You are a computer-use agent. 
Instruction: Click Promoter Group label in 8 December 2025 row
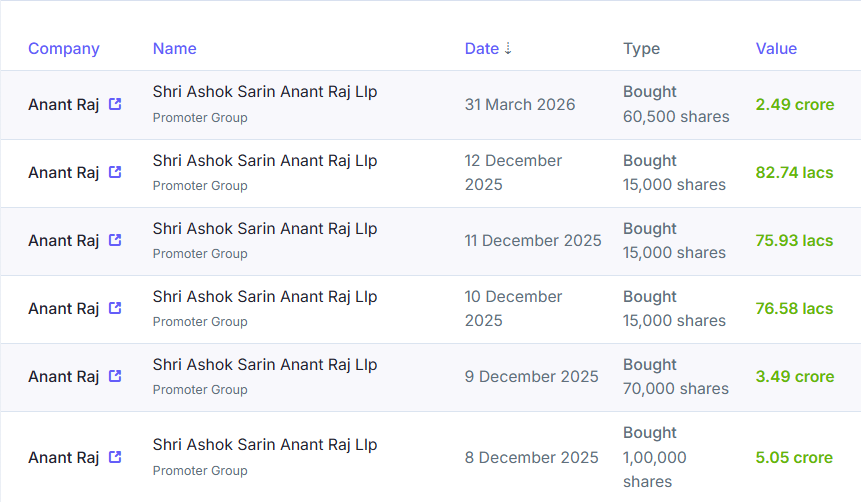200,471
